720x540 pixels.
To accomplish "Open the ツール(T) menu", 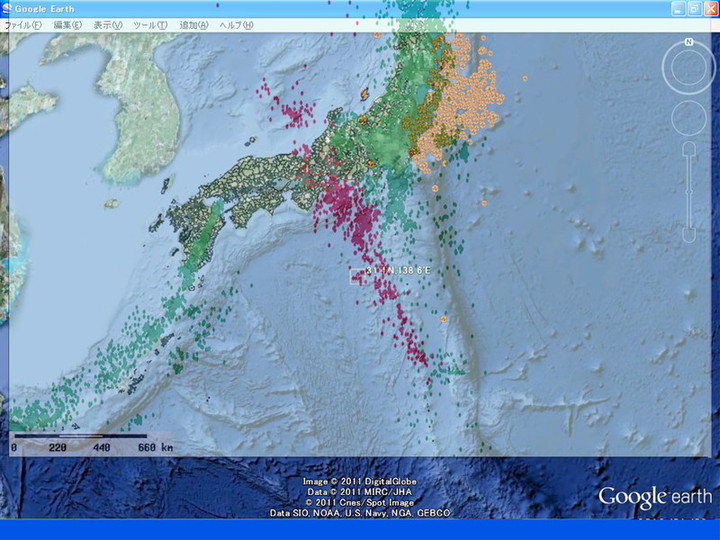I will [150, 24].
